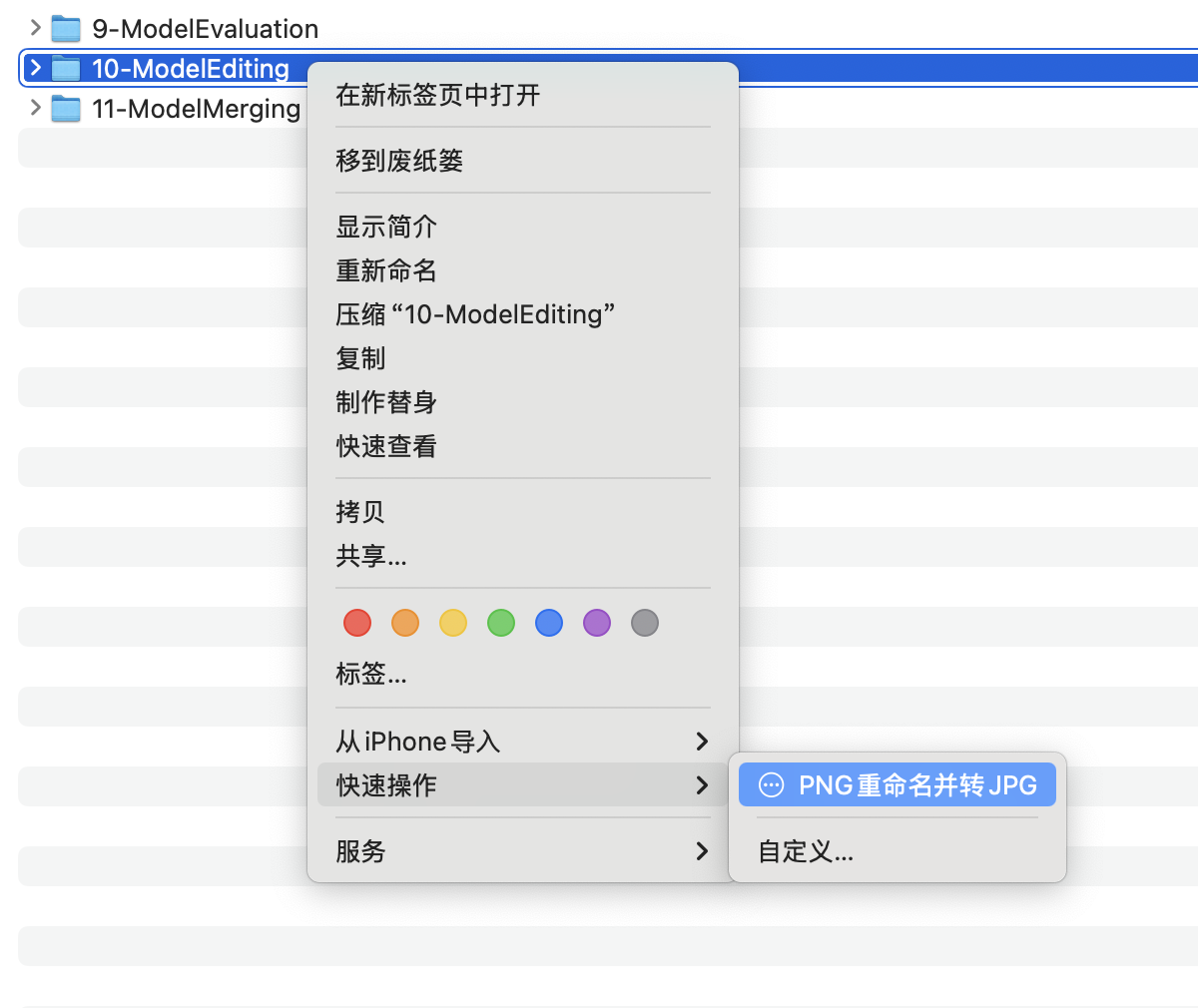
Task: Expand the 11-ModelMerging folder chevron
Action: (36, 107)
